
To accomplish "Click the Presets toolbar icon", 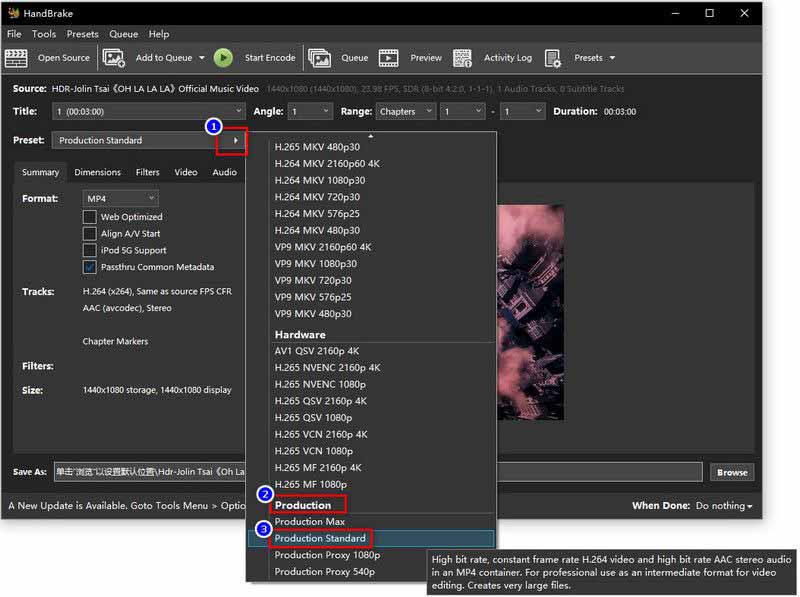I will pyautogui.click(x=553, y=57).
